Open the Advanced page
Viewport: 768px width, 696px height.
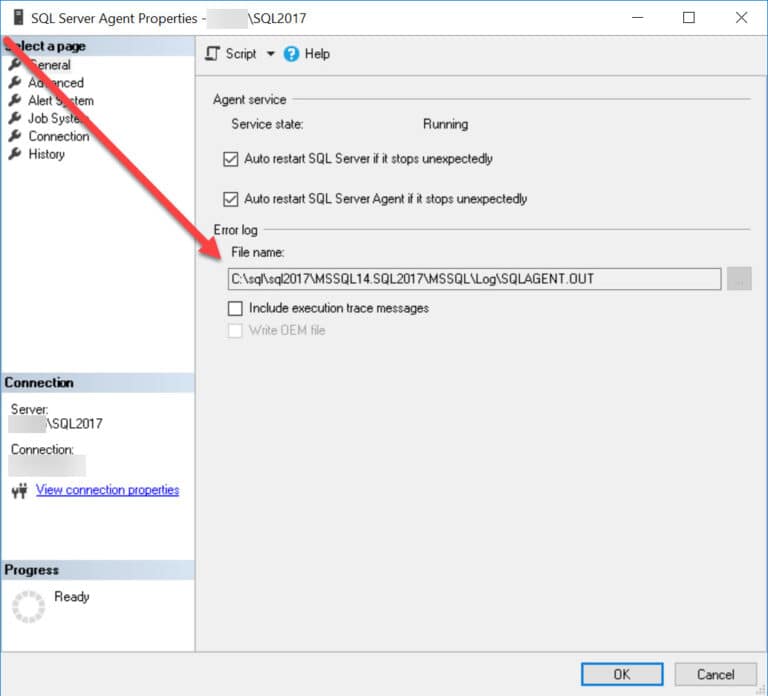pos(56,83)
